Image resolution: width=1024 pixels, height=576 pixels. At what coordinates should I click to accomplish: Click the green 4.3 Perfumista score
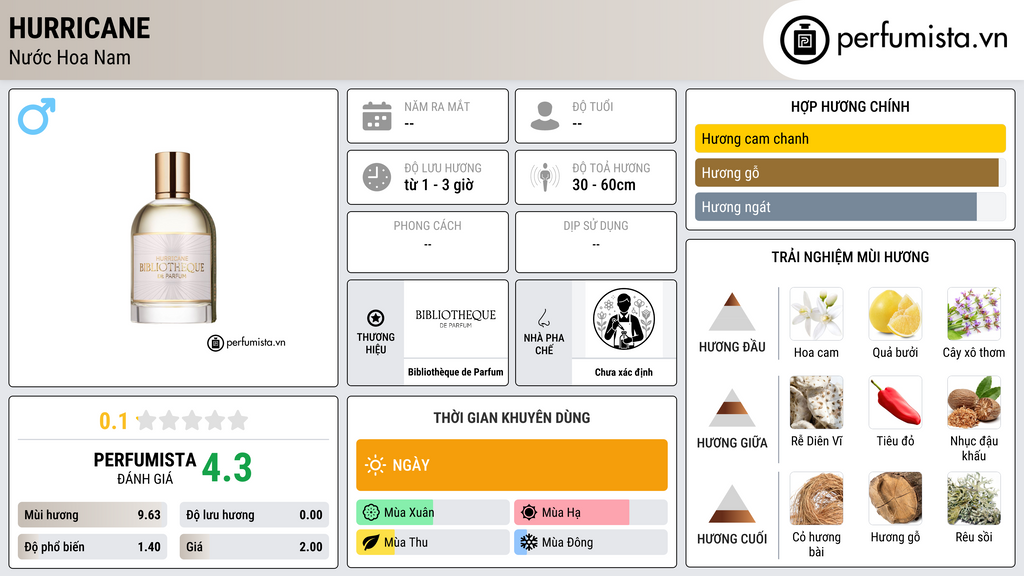[227, 468]
